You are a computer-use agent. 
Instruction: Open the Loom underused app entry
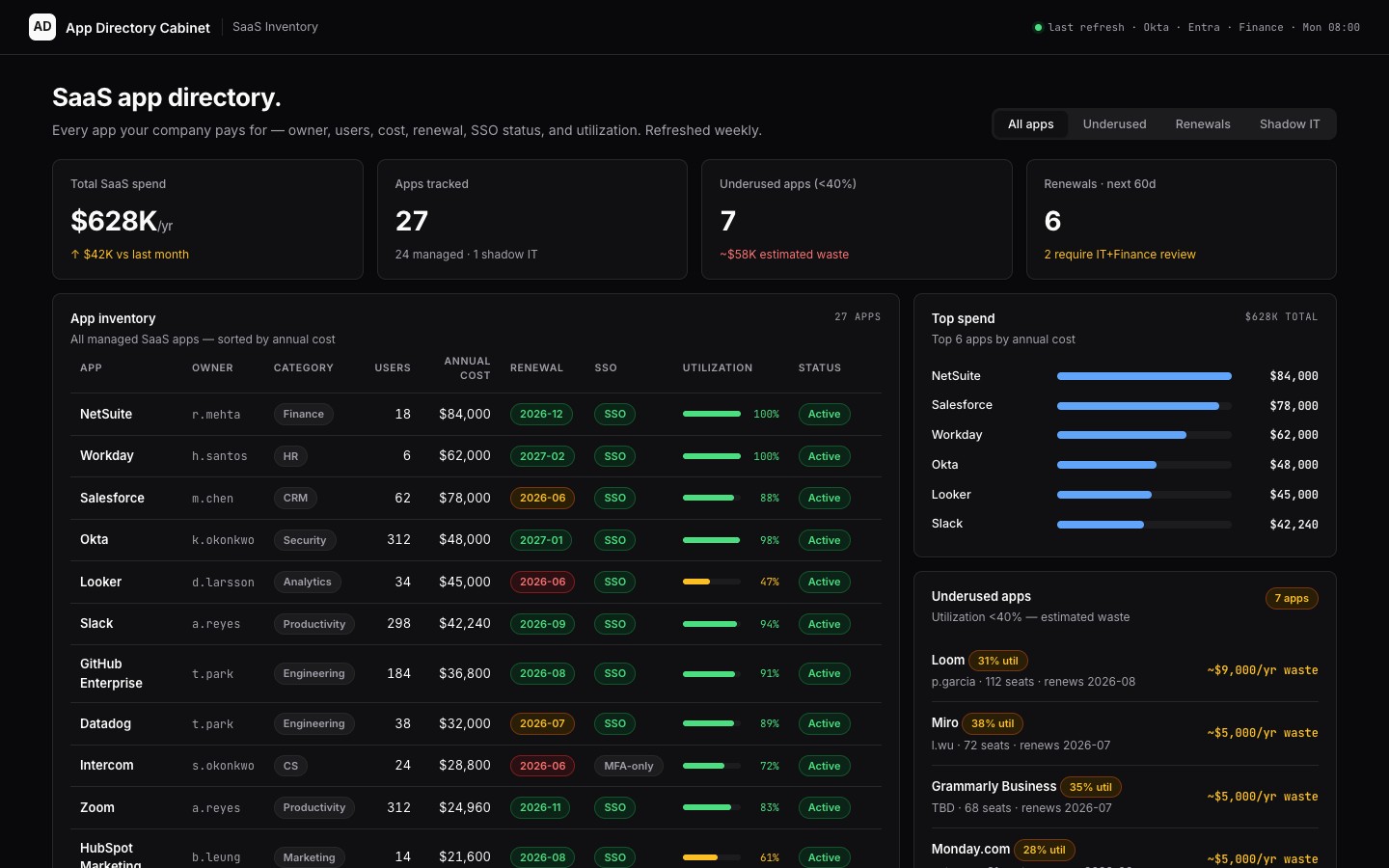(1125, 670)
